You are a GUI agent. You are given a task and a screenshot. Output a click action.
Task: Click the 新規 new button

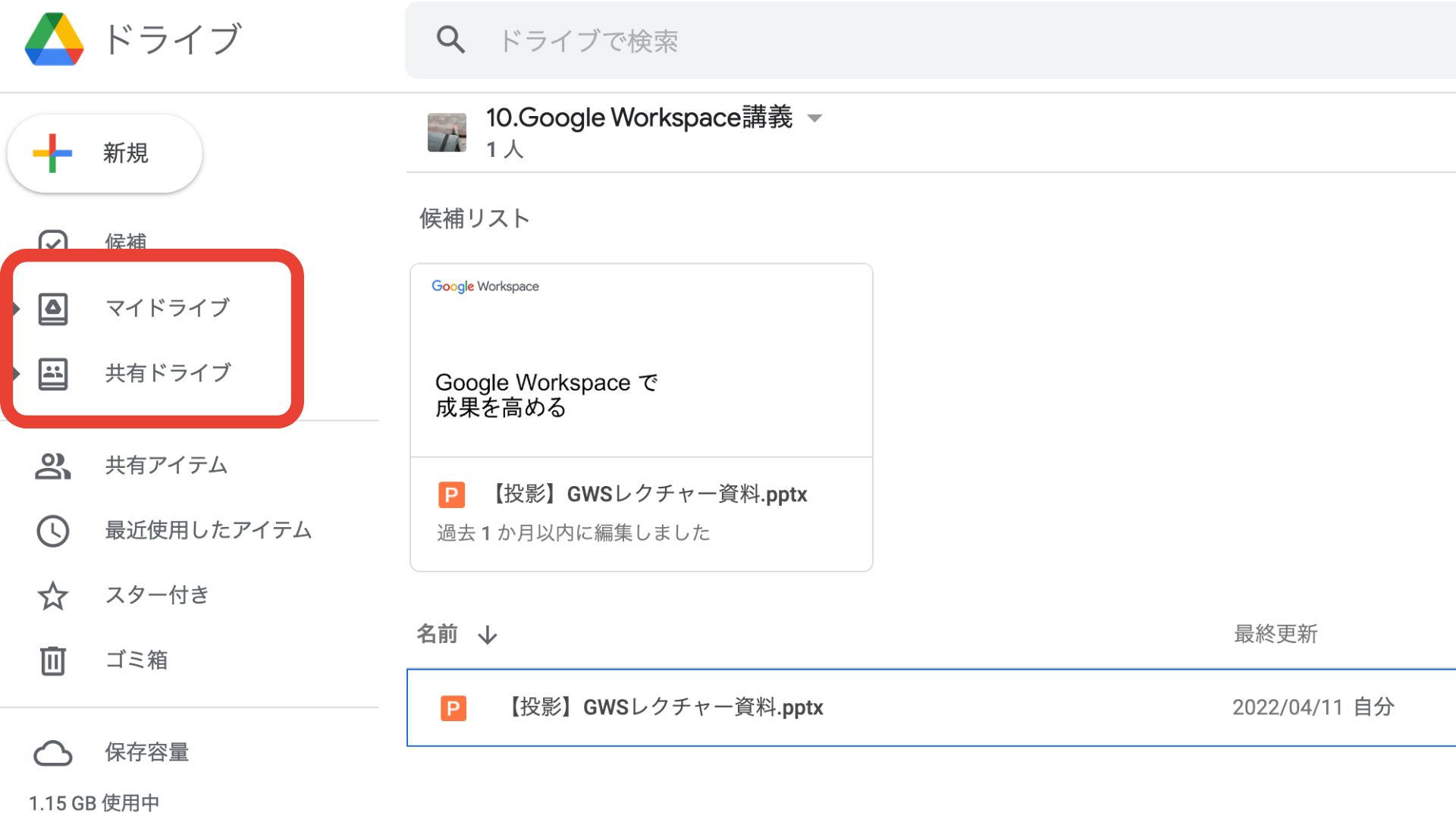tap(105, 153)
